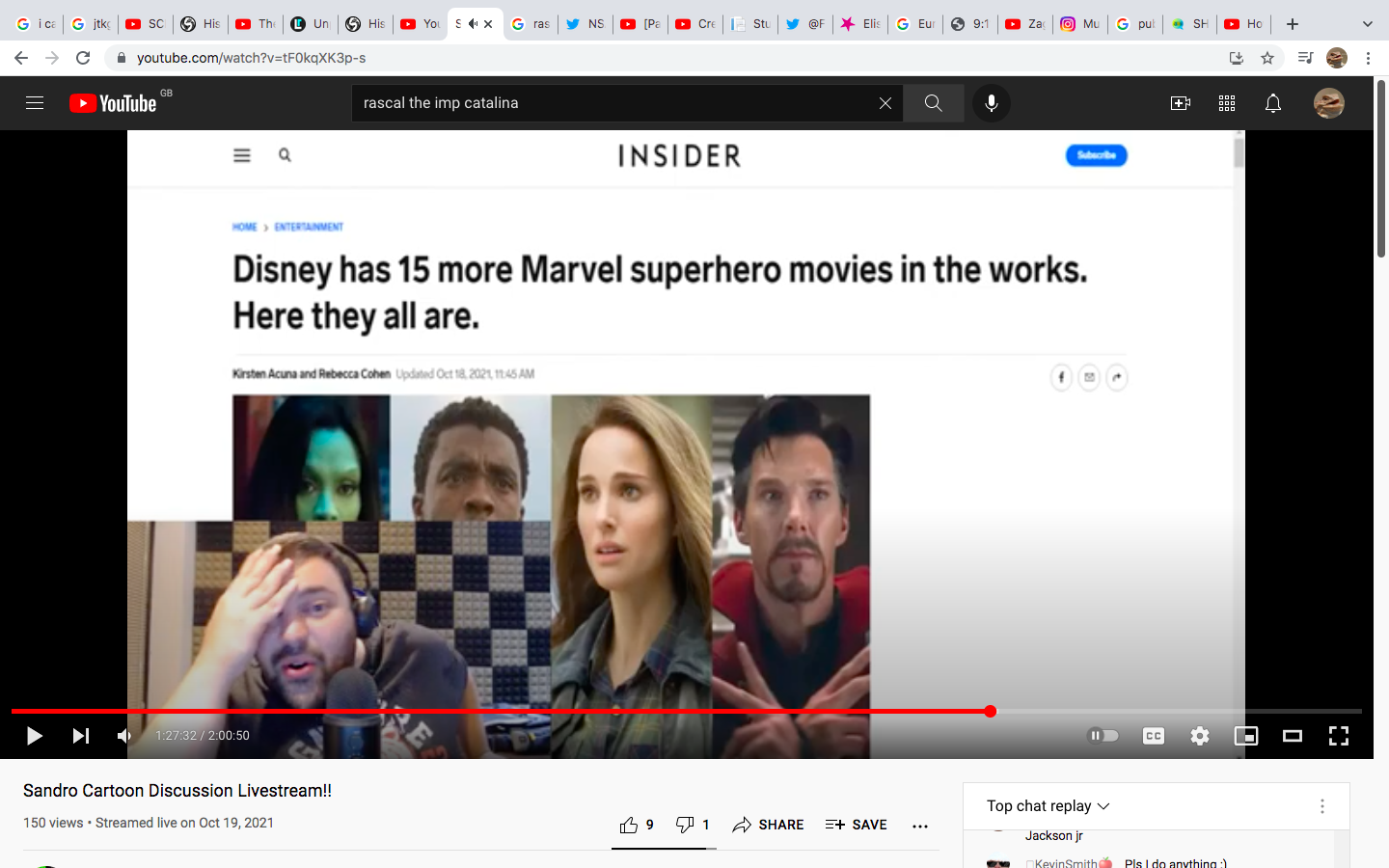
Task: Play the video
Action: (x=35, y=736)
